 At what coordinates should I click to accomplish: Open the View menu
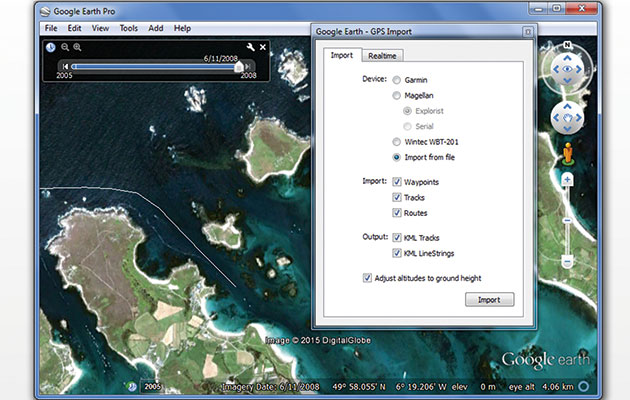(100, 28)
